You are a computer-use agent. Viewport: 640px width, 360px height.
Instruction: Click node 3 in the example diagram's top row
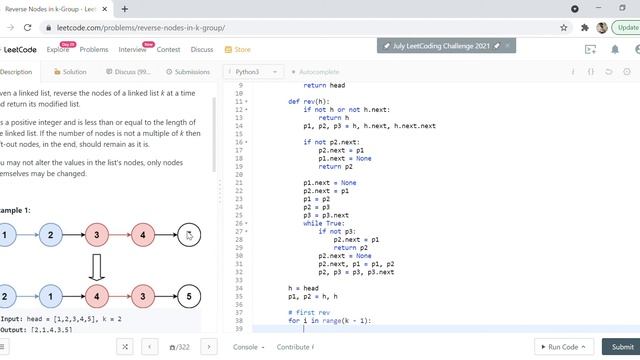pyautogui.click(x=97, y=235)
